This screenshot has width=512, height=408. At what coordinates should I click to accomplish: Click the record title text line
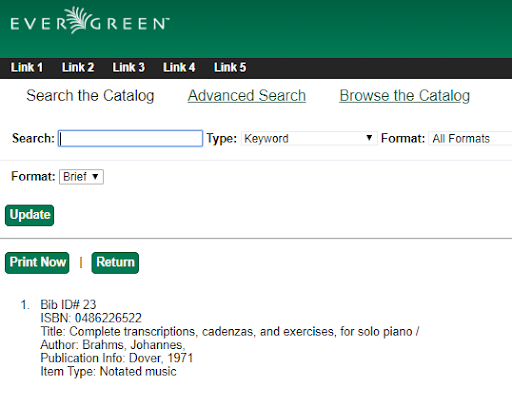coord(230,332)
